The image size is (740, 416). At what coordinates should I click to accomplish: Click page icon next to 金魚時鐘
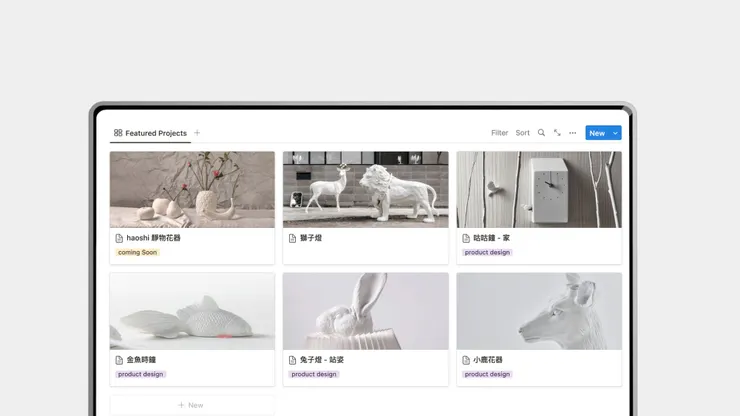click(119, 360)
